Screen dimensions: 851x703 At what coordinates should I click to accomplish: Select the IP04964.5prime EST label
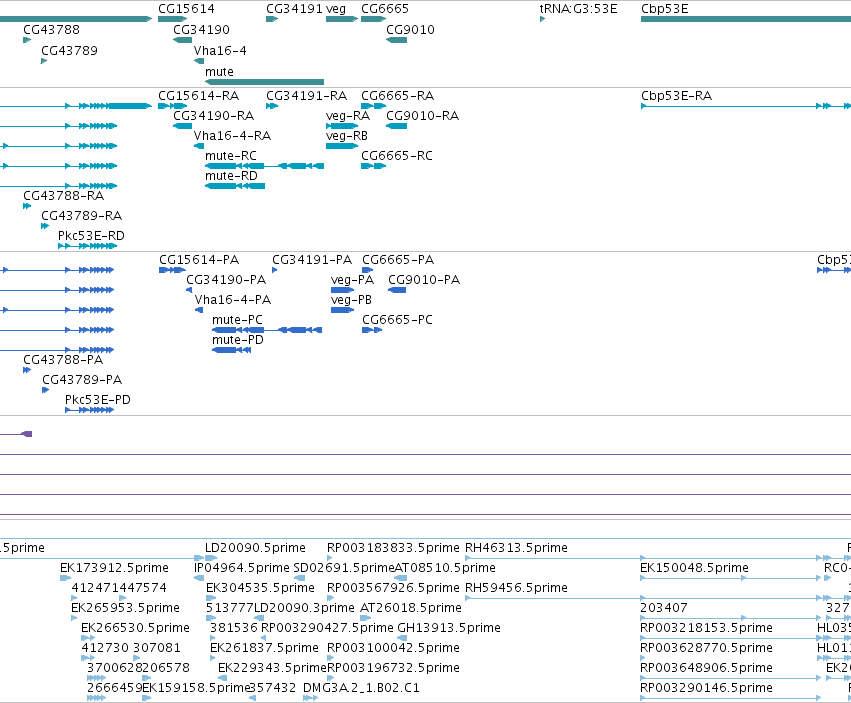tap(242, 568)
